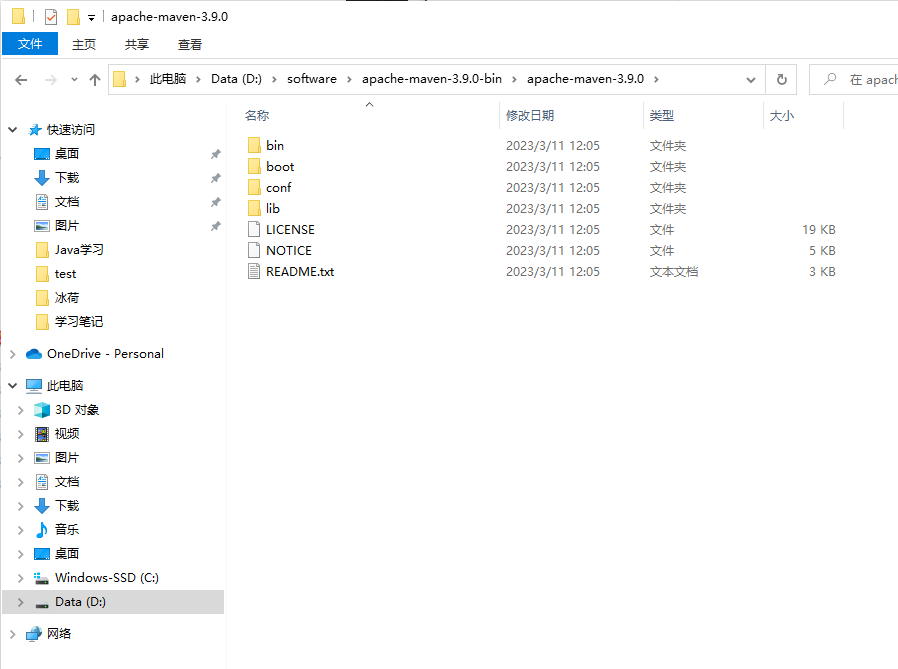Select the lib folder icon

[254, 208]
